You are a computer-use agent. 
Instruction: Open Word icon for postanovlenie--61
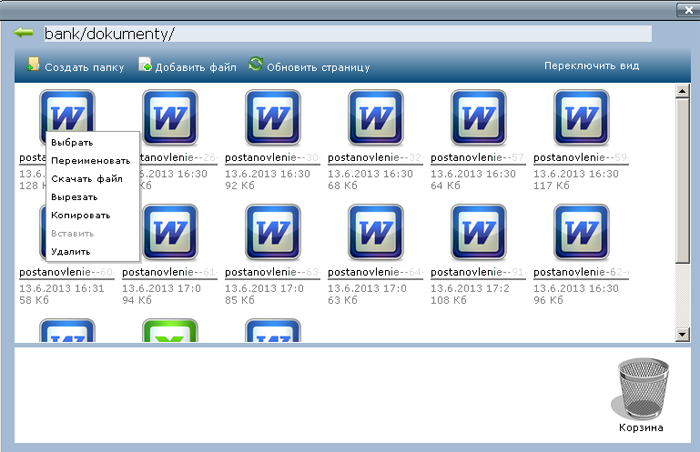click(170, 232)
